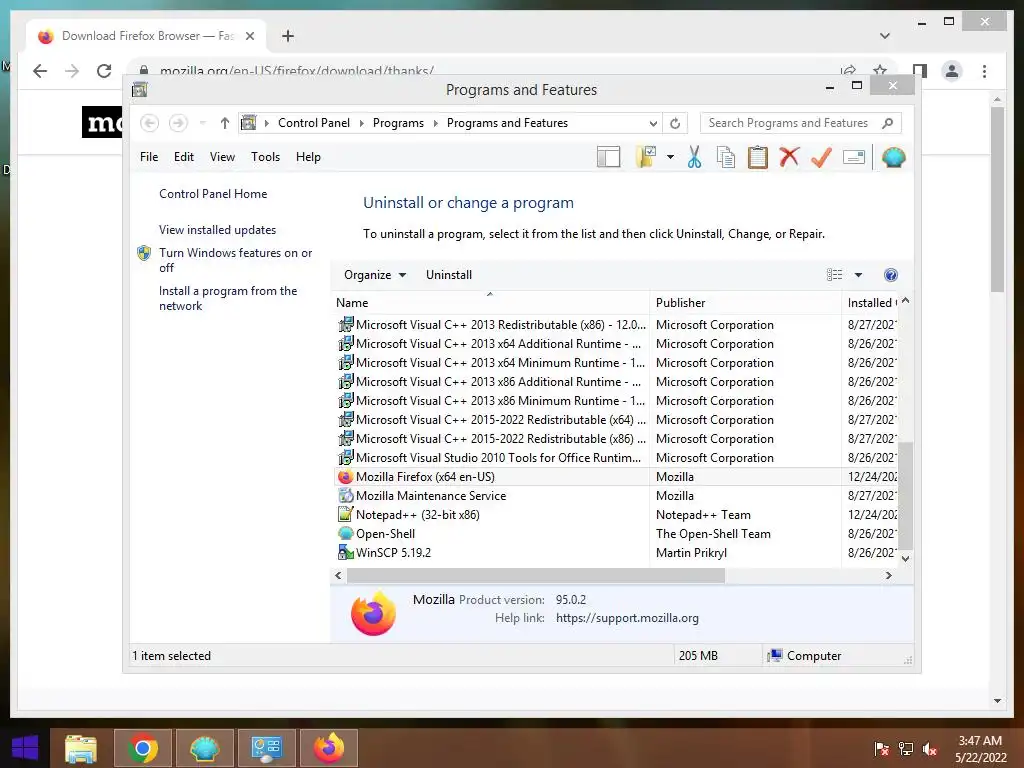
Task: Open Chrome's profile avatar icon
Action: pyautogui.click(x=952, y=71)
